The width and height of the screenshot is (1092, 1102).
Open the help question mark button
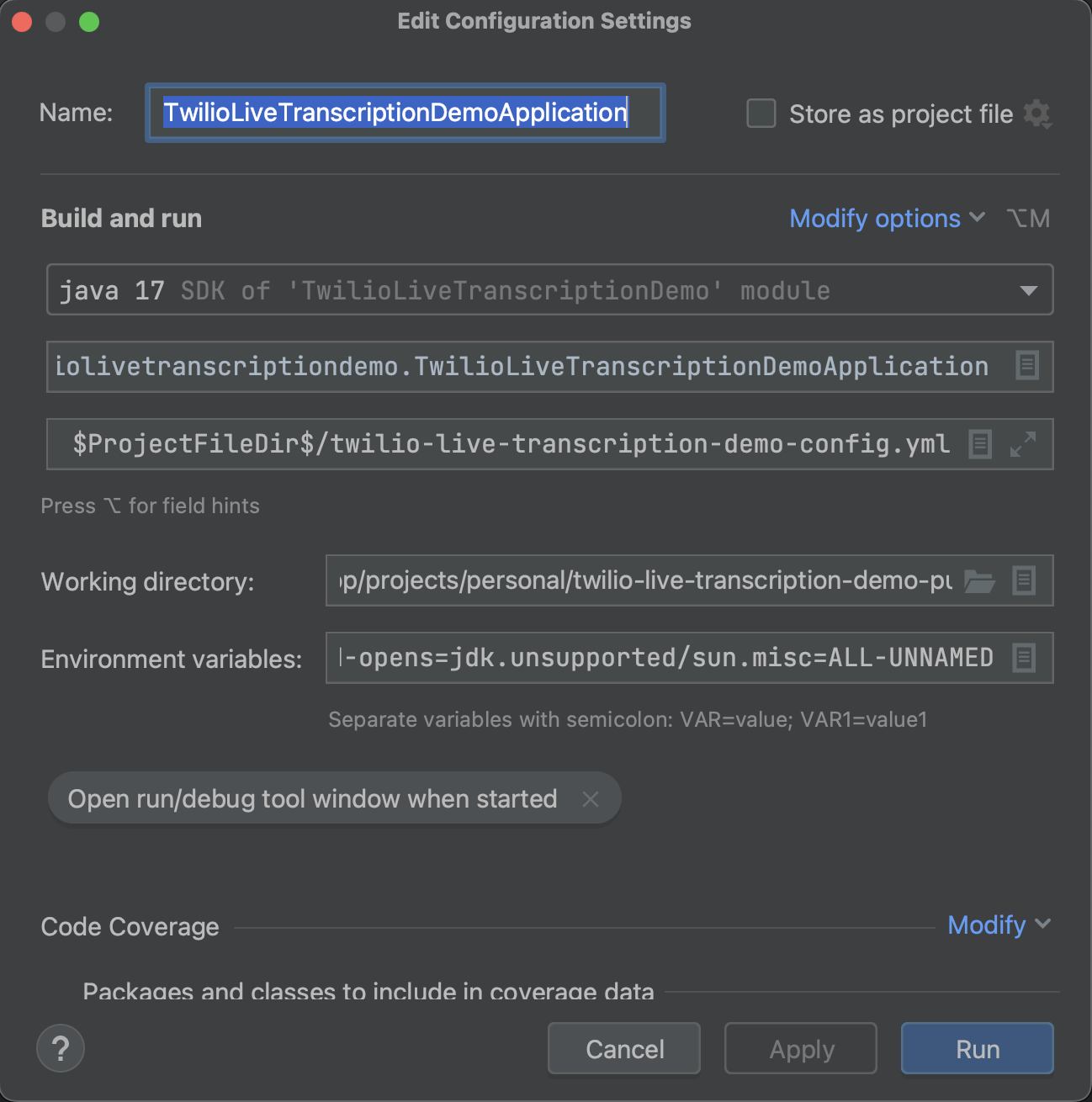pos(61,1048)
